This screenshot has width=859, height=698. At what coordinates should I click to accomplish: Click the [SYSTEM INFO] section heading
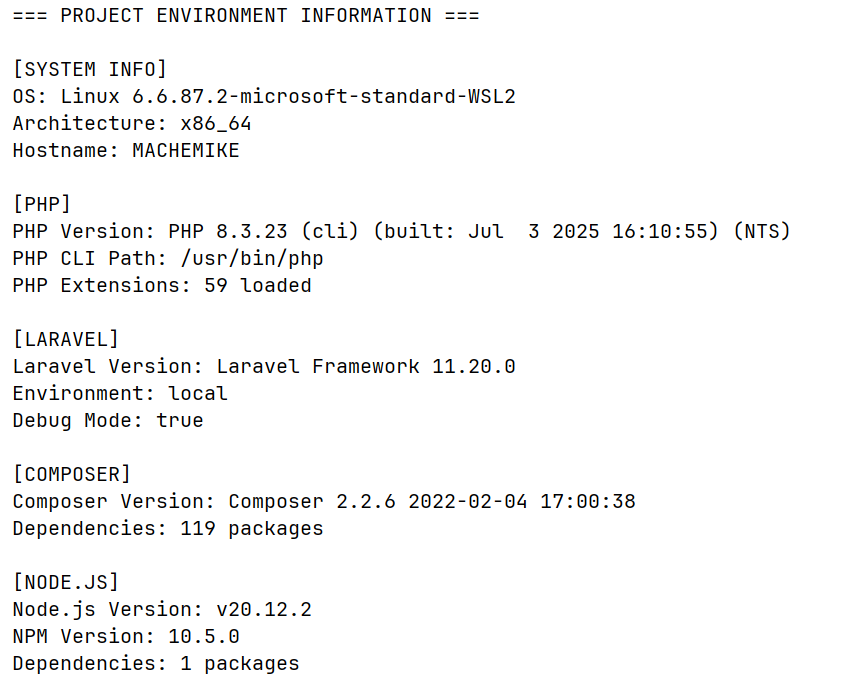pyautogui.click(x=90, y=70)
